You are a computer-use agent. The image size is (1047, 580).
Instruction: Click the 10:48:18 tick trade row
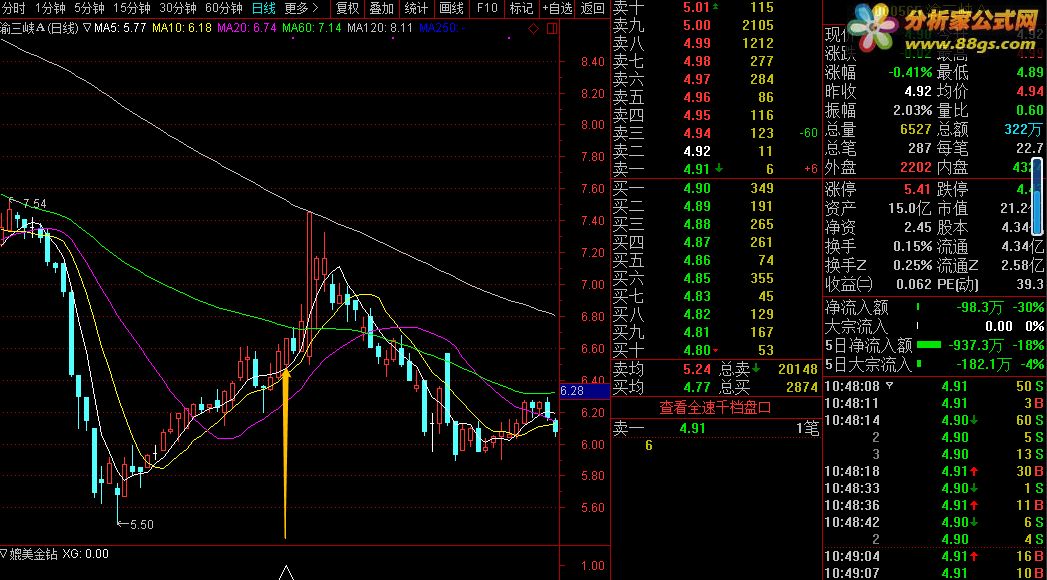tap(934, 471)
